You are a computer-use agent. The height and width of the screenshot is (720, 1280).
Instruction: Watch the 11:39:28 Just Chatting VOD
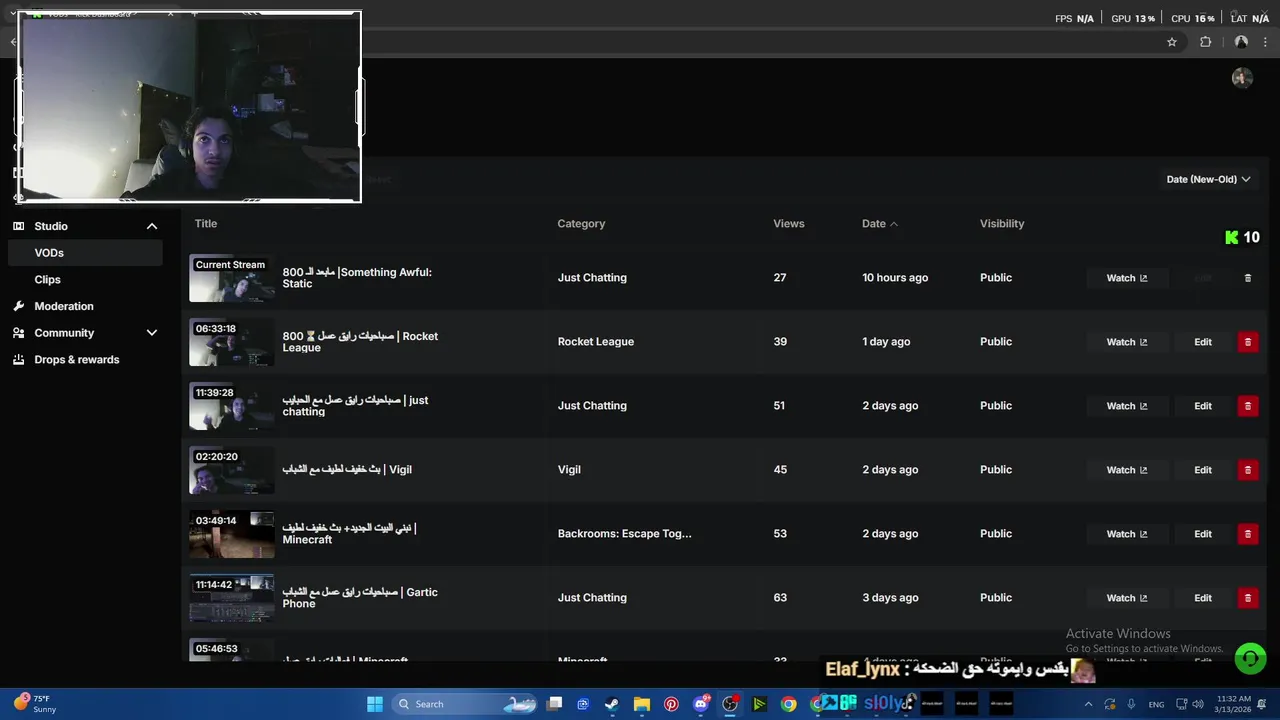click(1126, 406)
